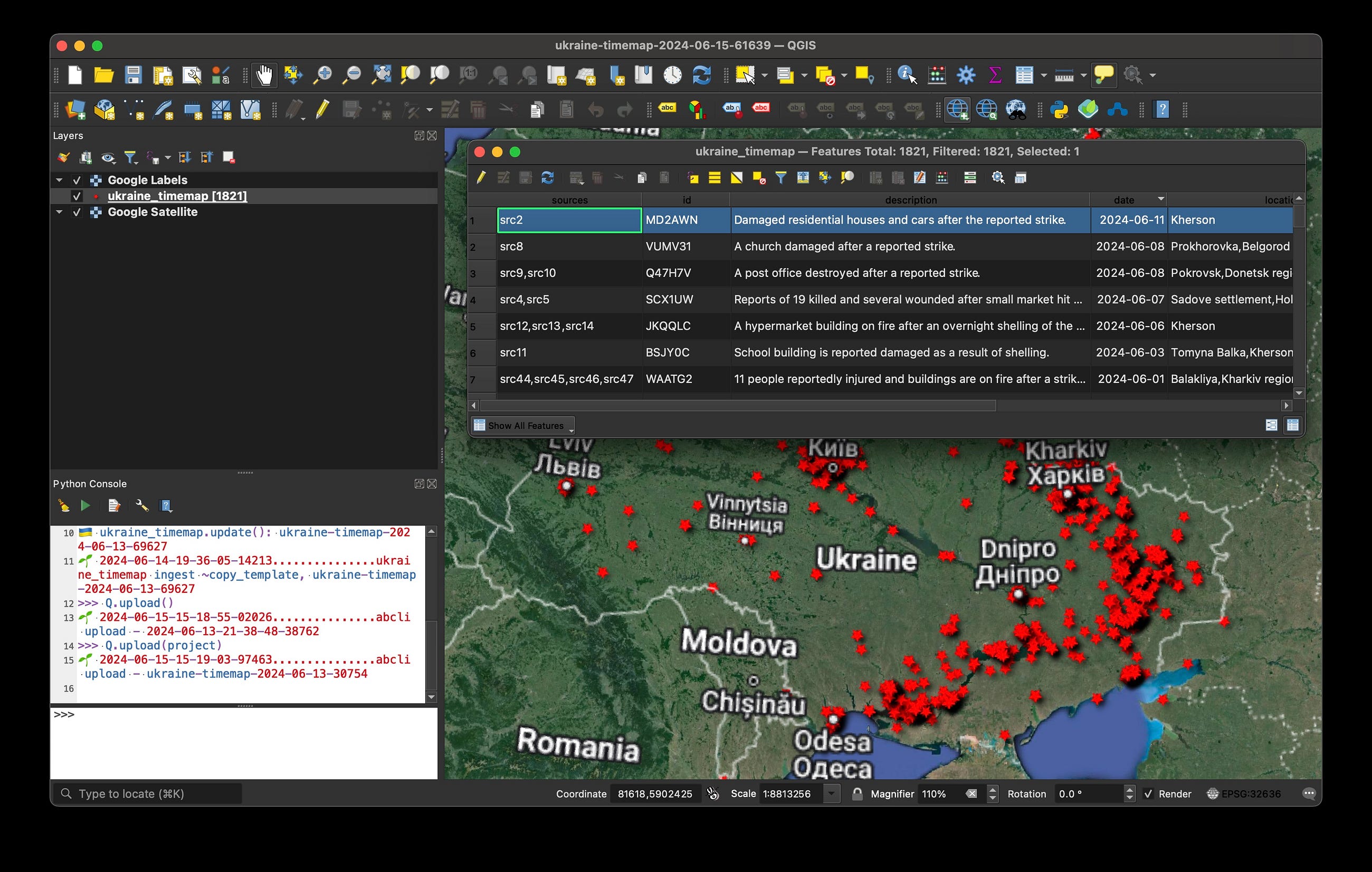
Task: Open Python console options wrench icon
Action: click(142, 505)
